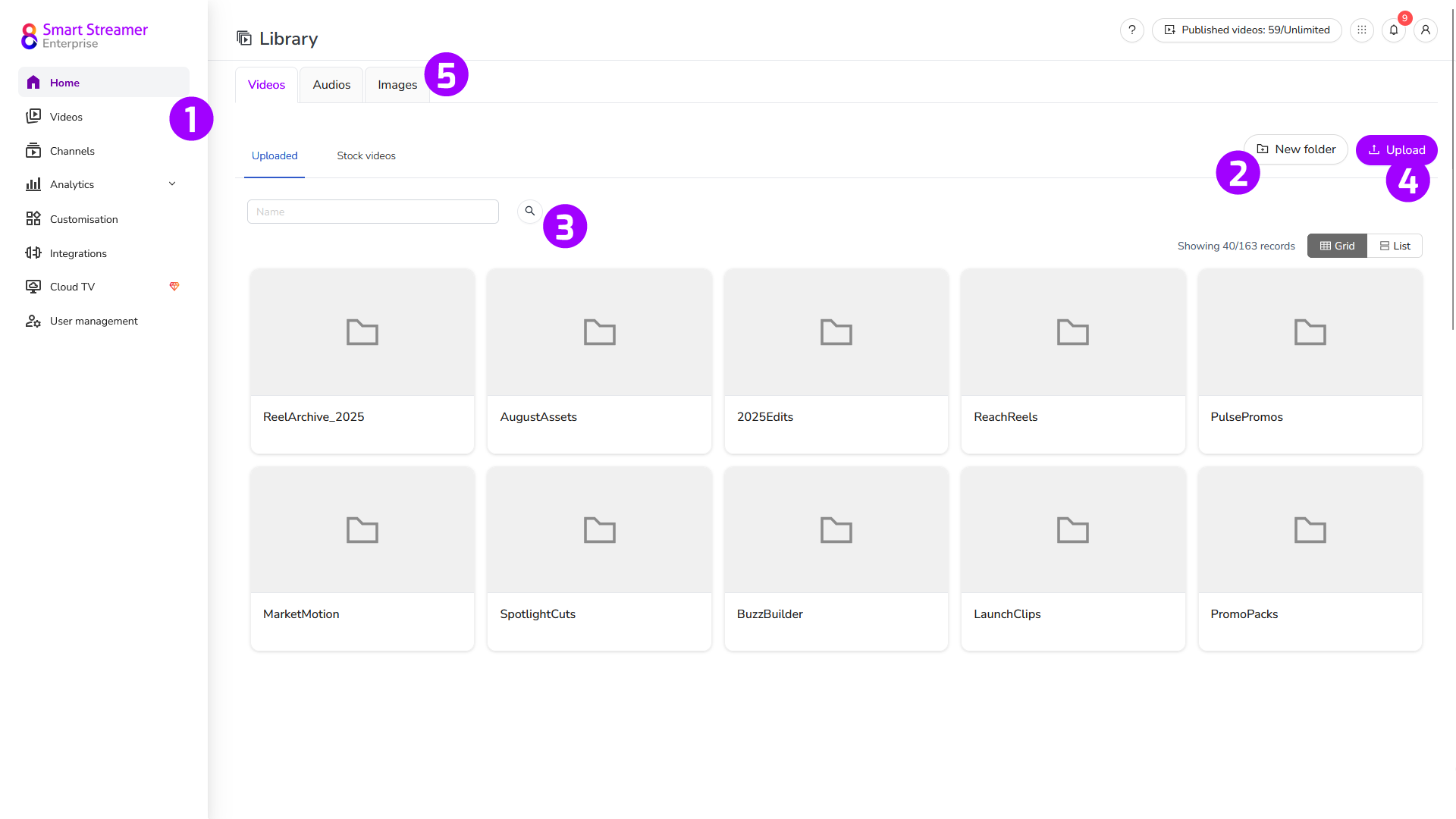Switch to Grid view
1456x819 pixels.
pyautogui.click(x=1337, y=246)
